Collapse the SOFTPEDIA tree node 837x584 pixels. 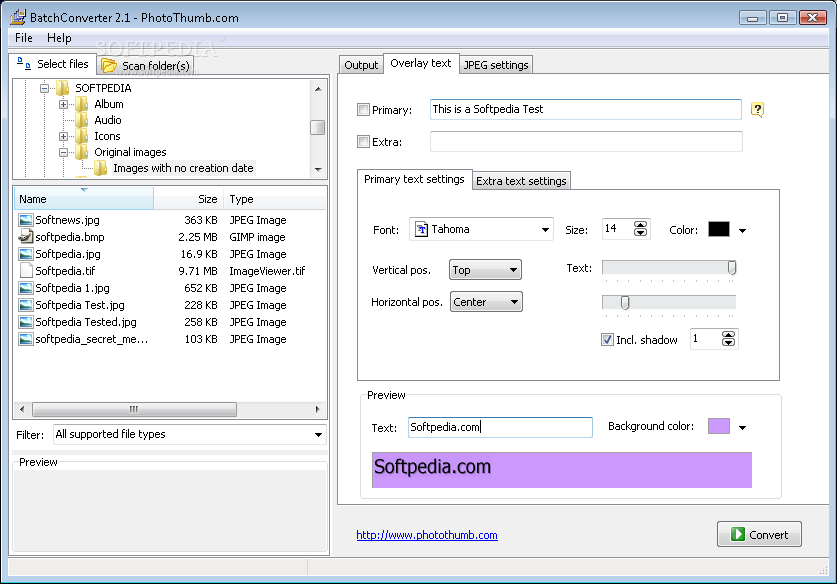[44, 88]
